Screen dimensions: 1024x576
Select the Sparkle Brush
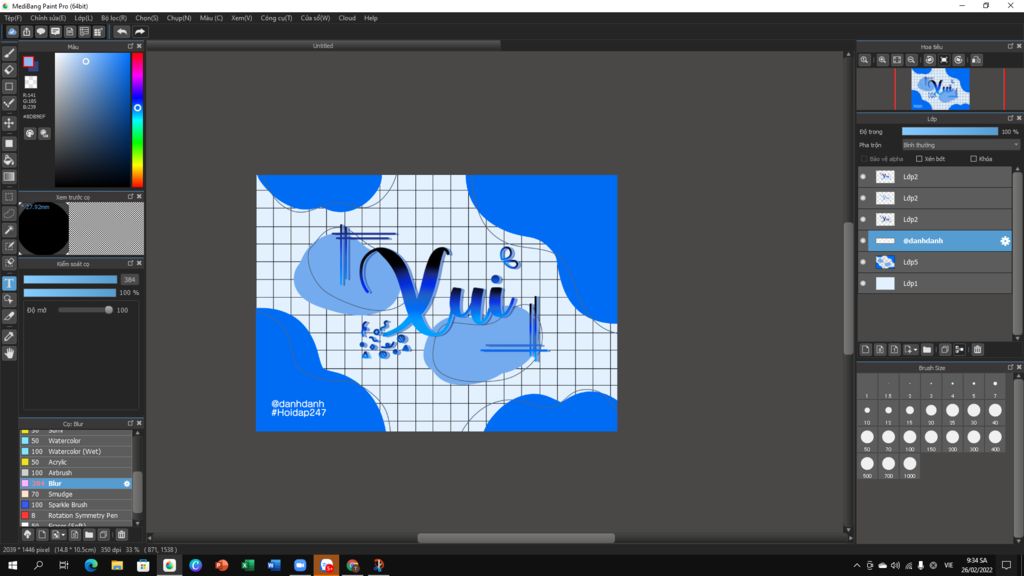tap(76, 505)
